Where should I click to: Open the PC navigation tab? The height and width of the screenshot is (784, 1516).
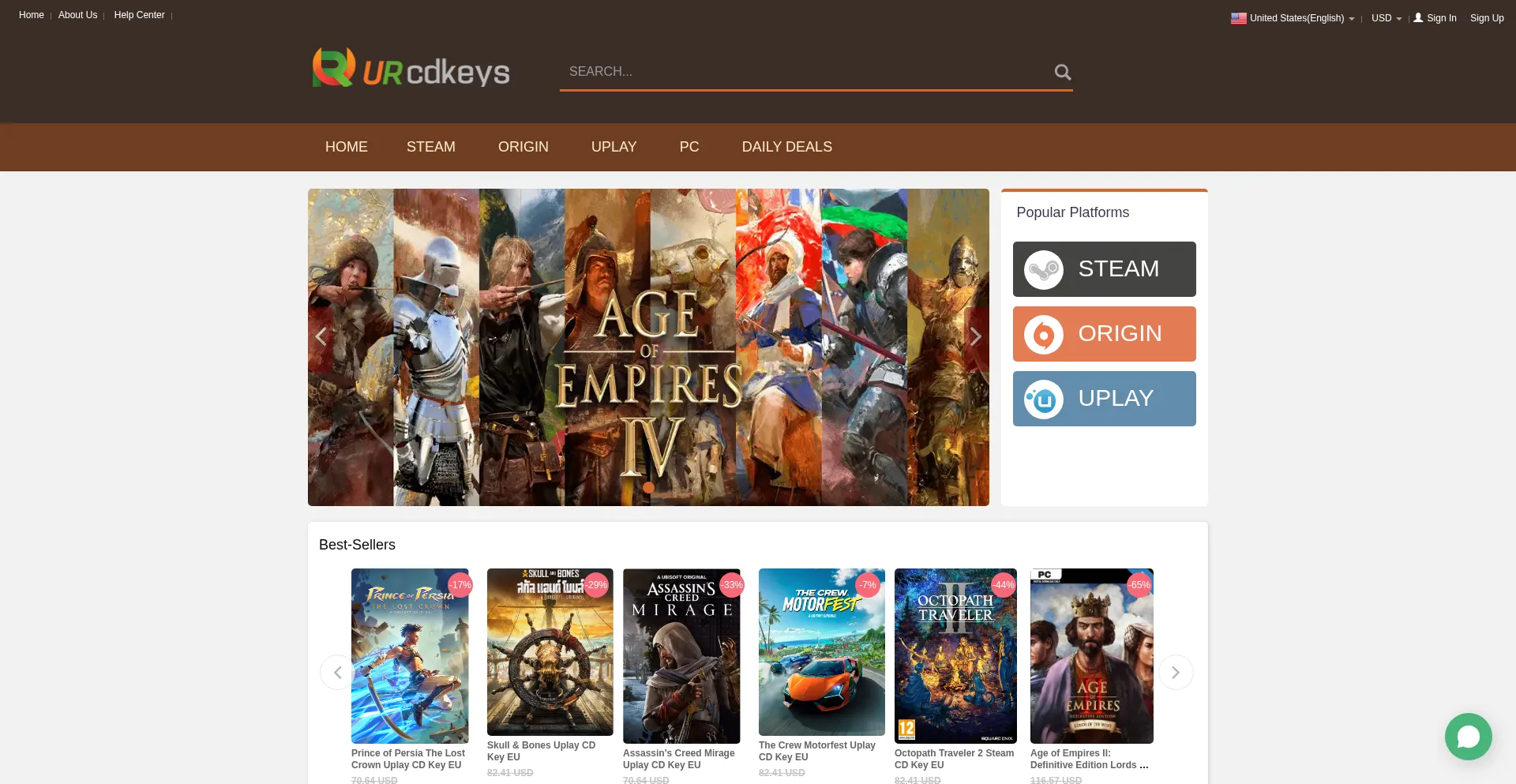(689, 147)
